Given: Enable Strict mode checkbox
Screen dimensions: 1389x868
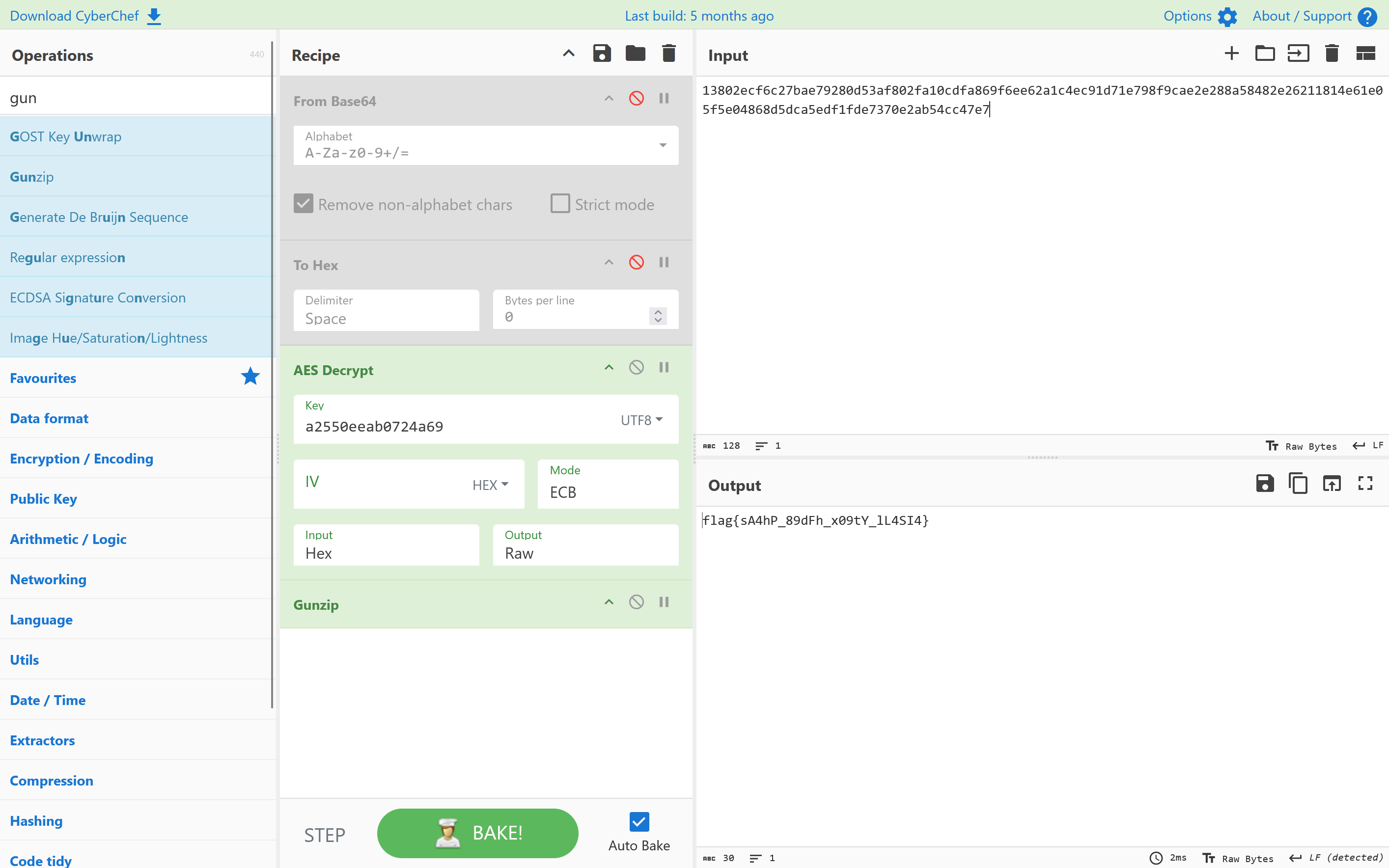Looking at the screenshot, I should pyautogui.click(x=560, y=204).
